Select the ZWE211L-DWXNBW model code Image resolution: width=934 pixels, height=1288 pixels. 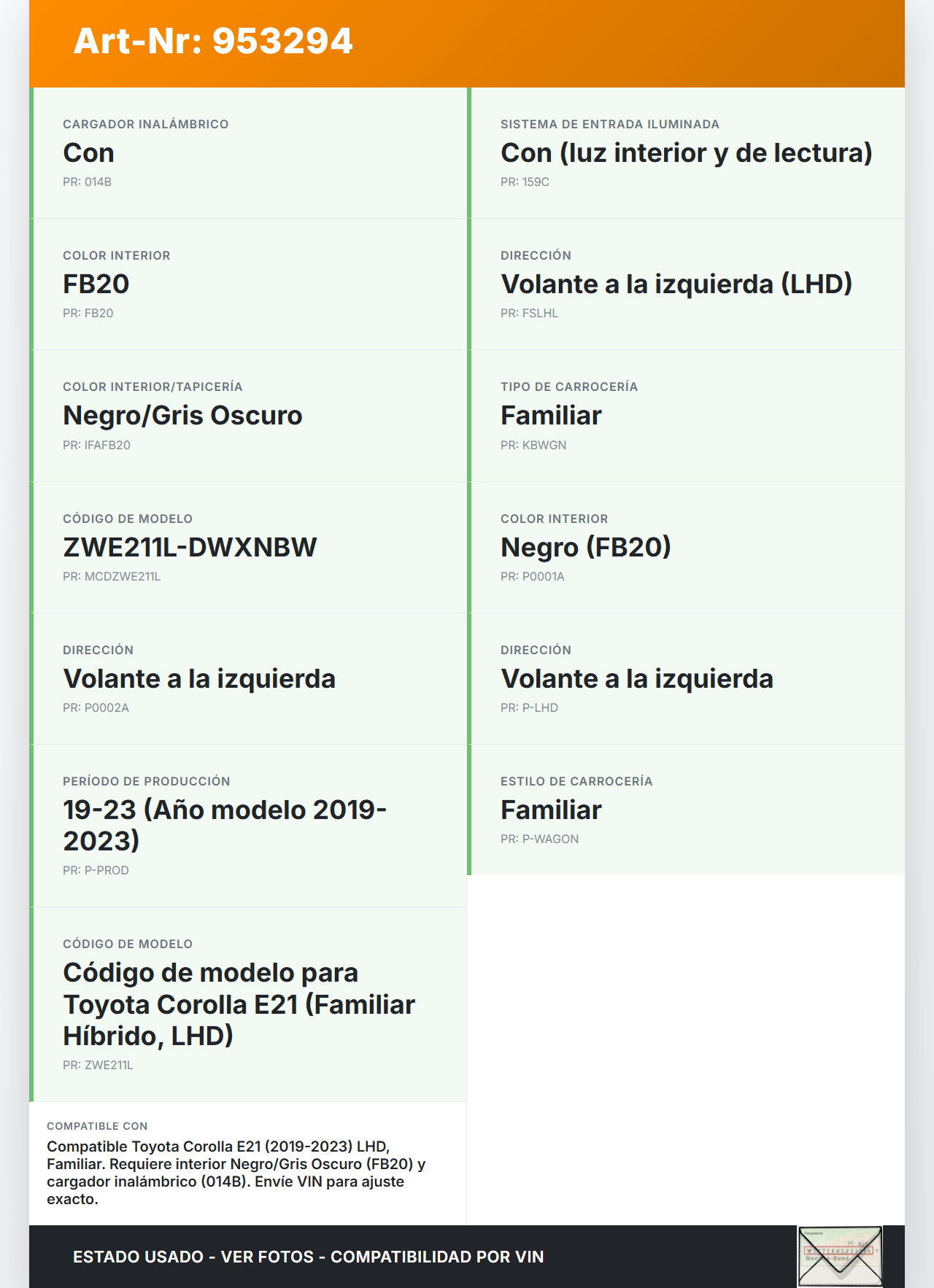(x=190, y=547)
